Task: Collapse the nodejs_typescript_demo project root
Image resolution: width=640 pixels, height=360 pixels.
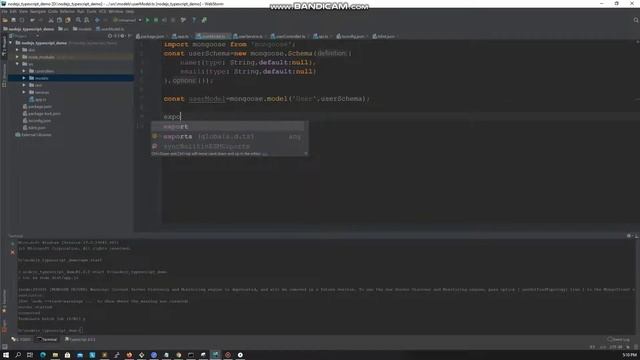Action: pyautogui.click(x=11, y=43)
